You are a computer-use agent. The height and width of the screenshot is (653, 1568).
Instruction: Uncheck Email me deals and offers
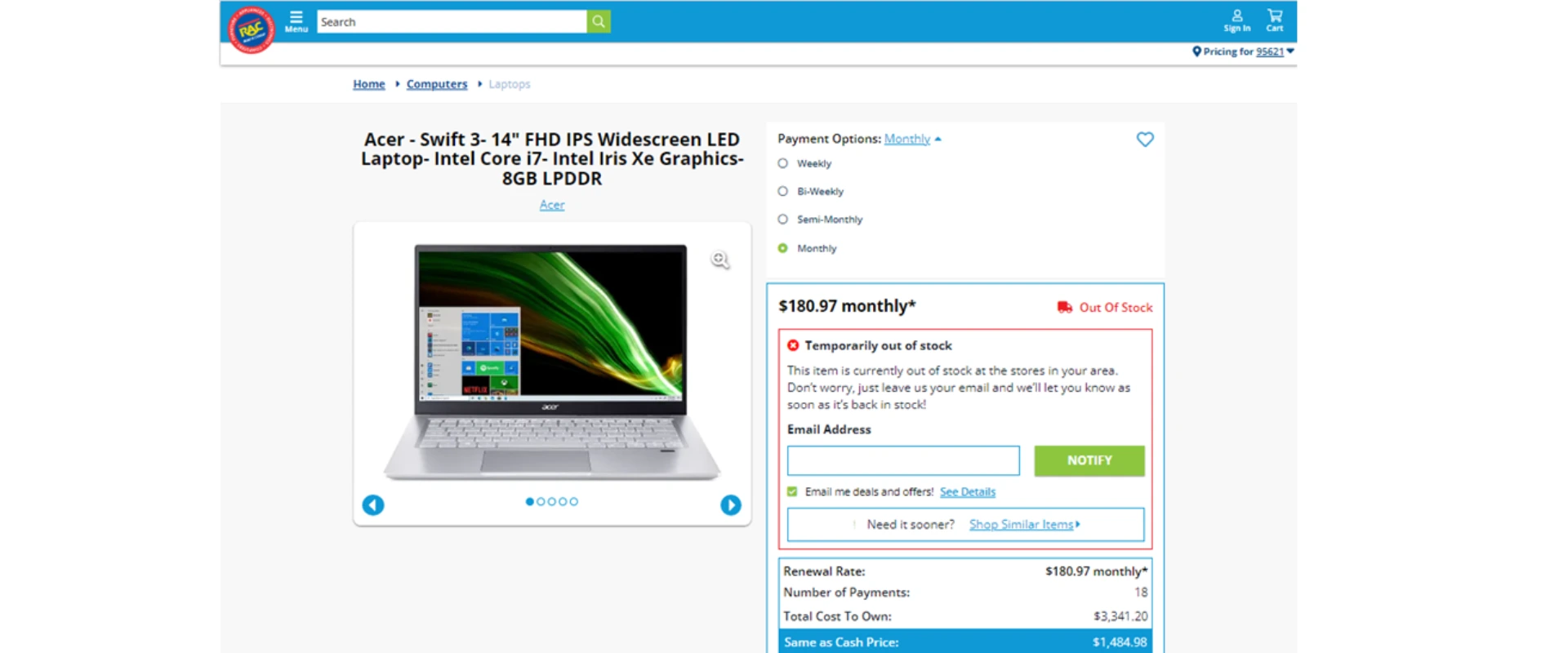coord(792,491)
